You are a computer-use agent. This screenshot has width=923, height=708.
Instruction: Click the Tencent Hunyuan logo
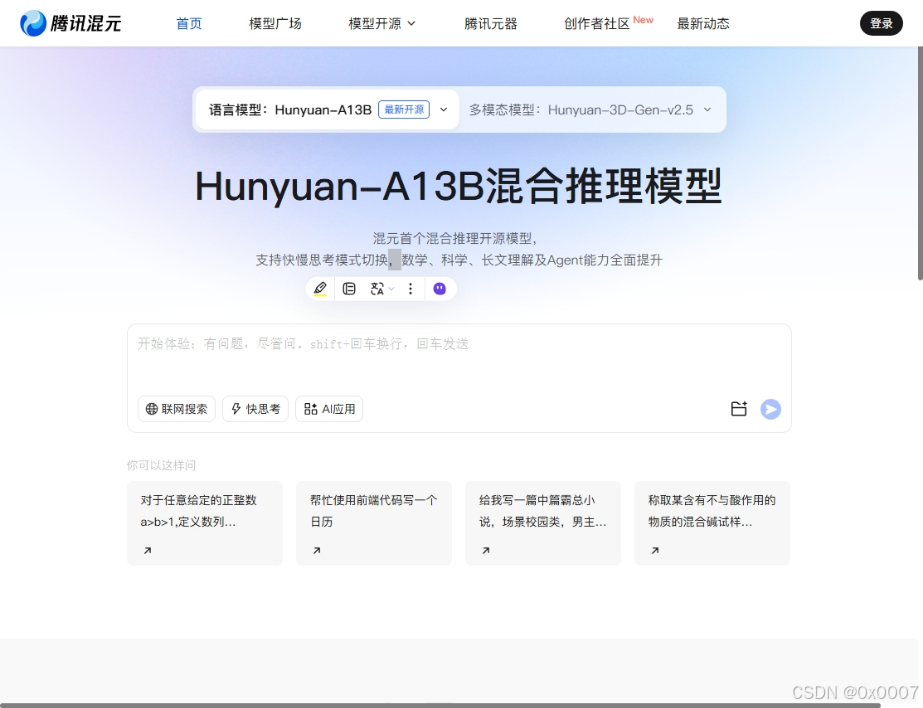(x=70, y=22)
